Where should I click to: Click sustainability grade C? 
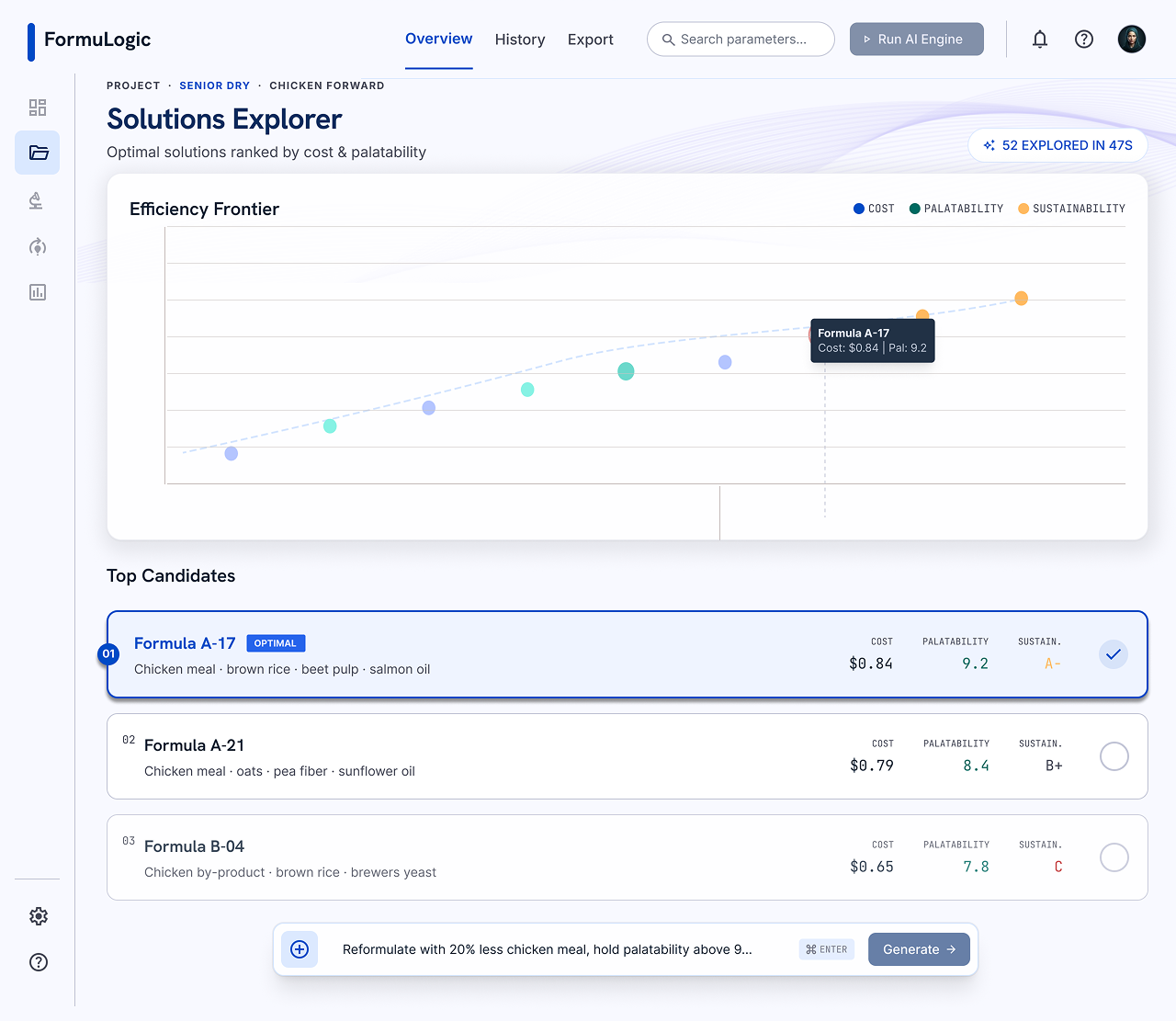[1058, 867]
